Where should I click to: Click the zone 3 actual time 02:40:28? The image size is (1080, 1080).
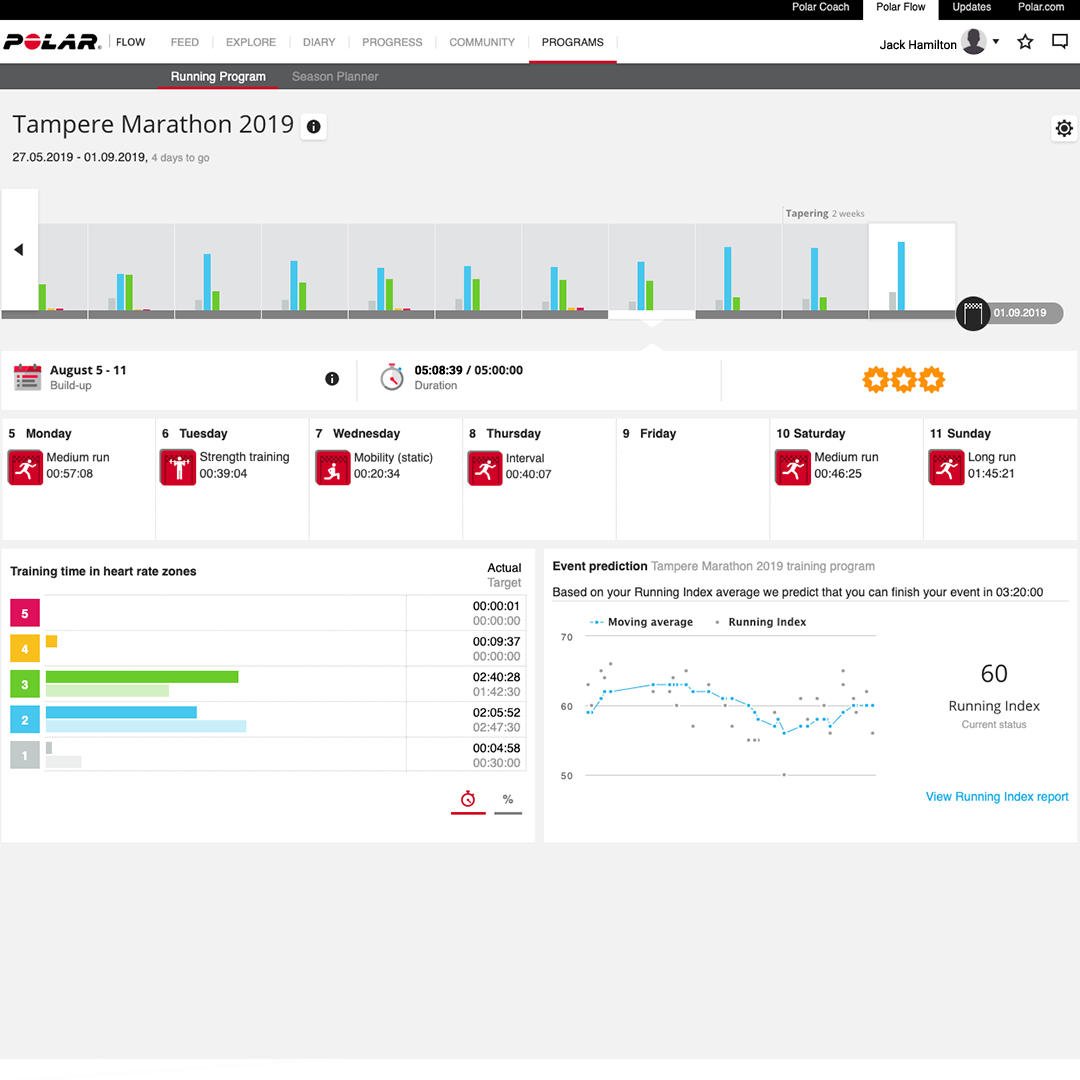pyautogui.click(x=496, y=677)
